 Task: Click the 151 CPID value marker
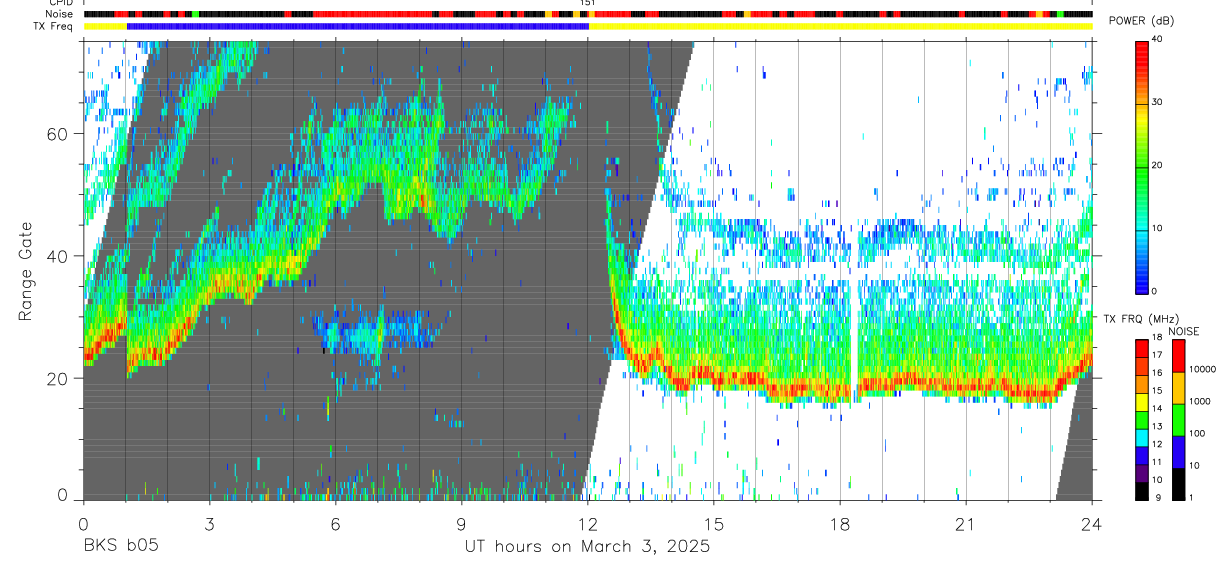pos(587,3)
